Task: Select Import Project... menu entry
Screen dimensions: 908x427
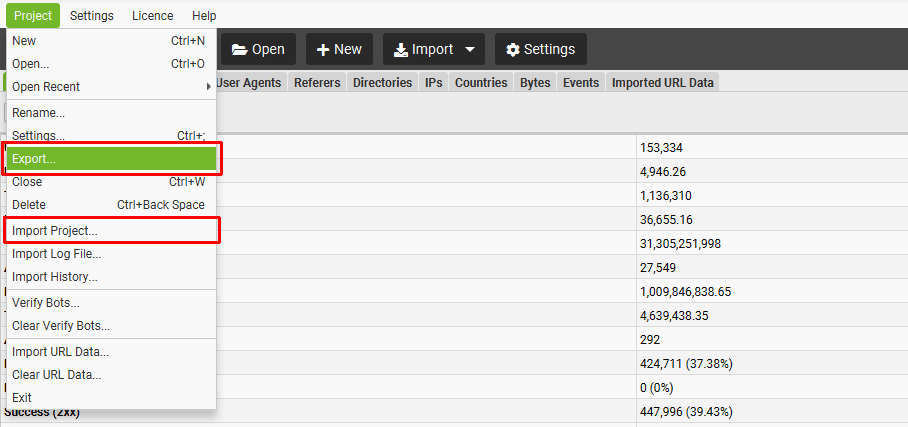Action: tap(111, 231)
